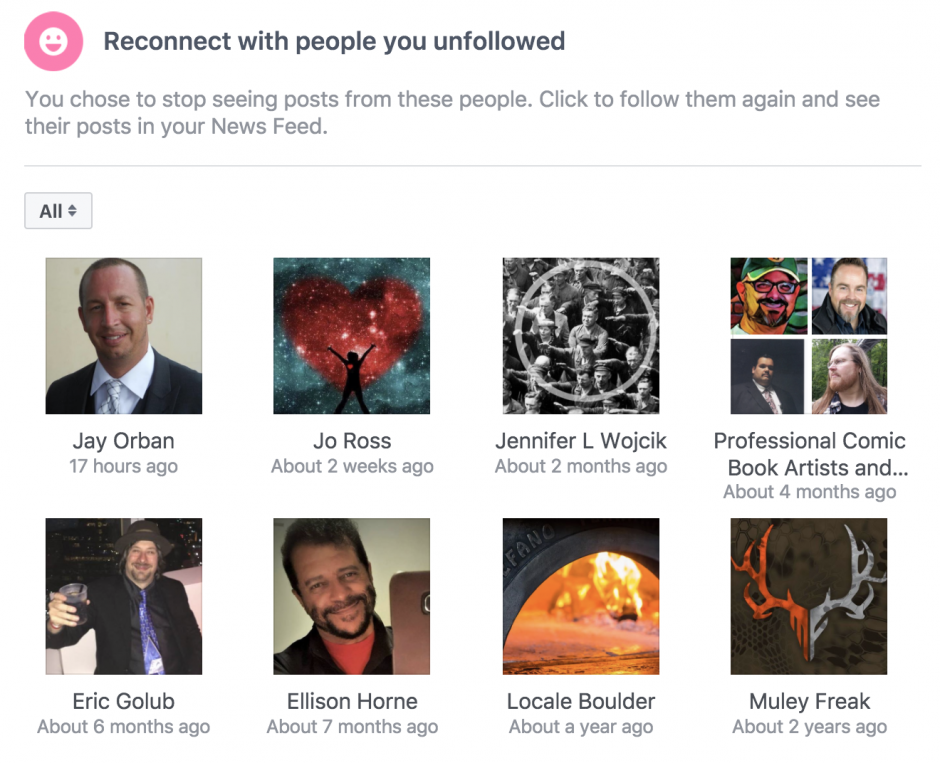Image resolution: width=940 pixels, height=763 pixels.
Task: Click the Muley Freak antler logo
Action: point(809,596)
